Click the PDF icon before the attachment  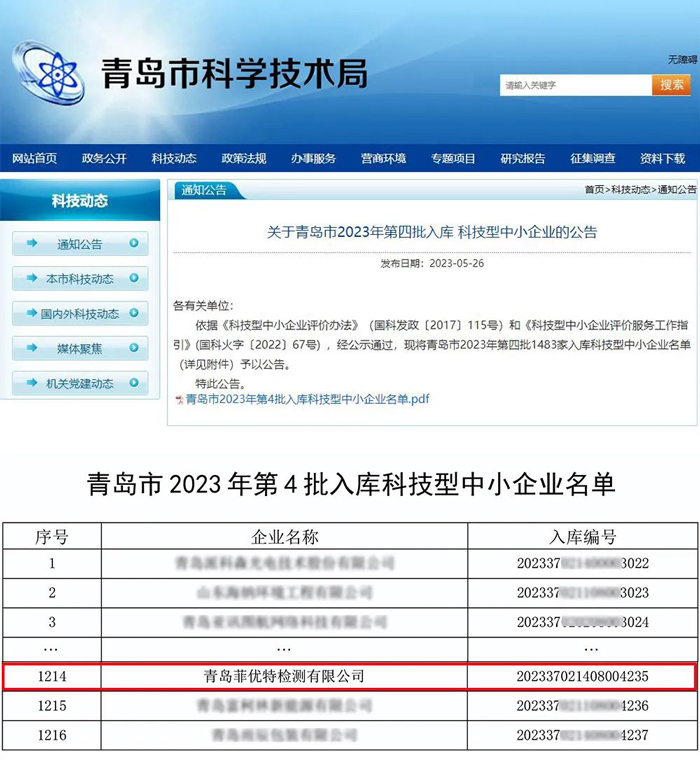click(179, 399)
